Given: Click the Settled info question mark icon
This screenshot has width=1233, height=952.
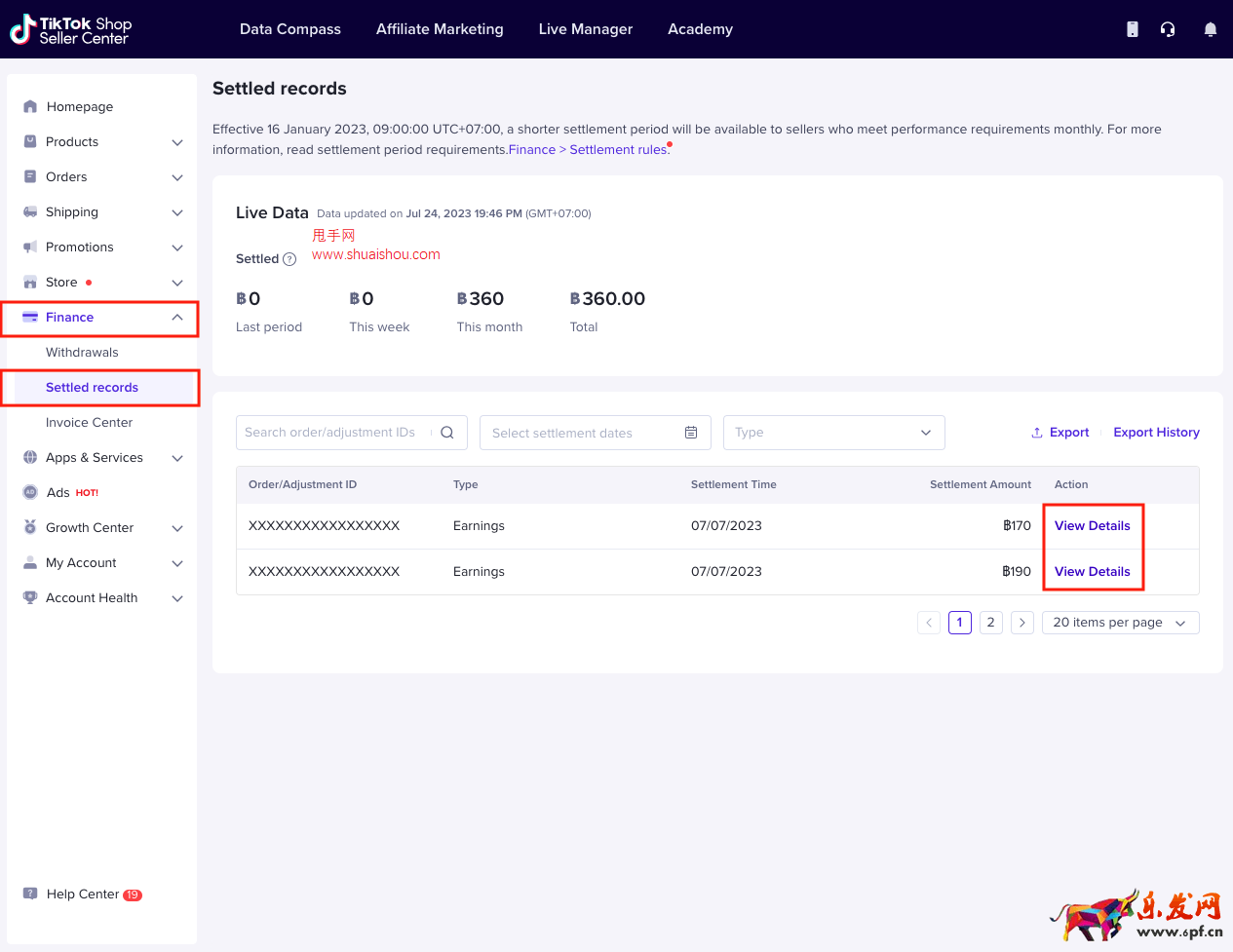Looking at the screenshot, I should [289, 259].
